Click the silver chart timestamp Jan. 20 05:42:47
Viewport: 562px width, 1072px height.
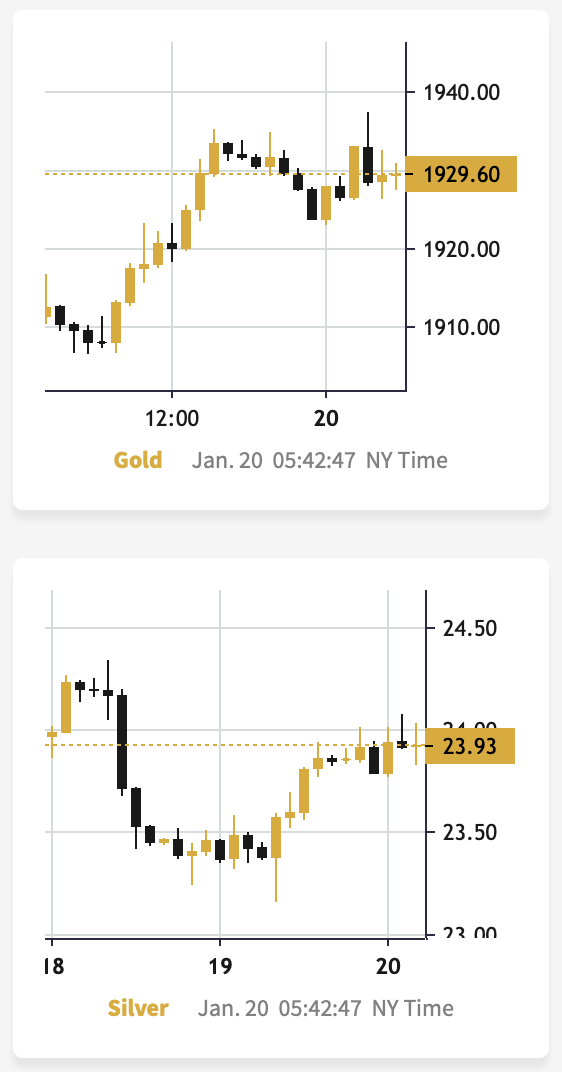(280, 1008)
